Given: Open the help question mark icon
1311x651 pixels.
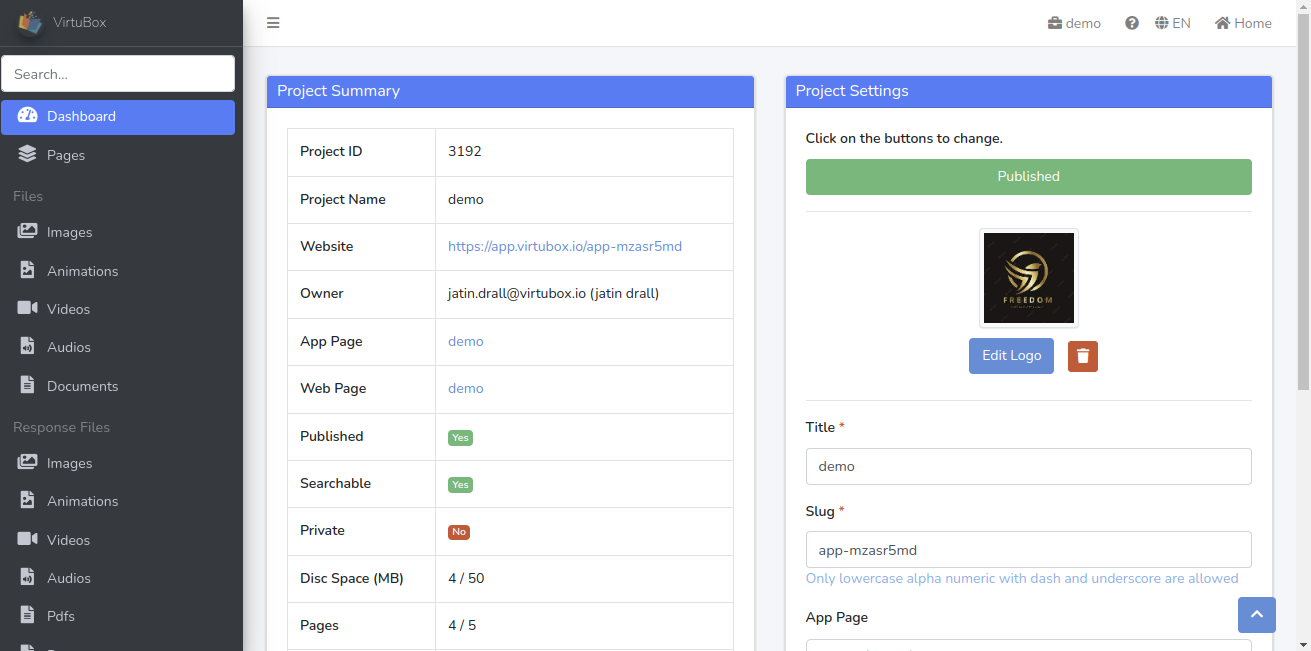Looking at the screenshot, I should point(1131,22).
